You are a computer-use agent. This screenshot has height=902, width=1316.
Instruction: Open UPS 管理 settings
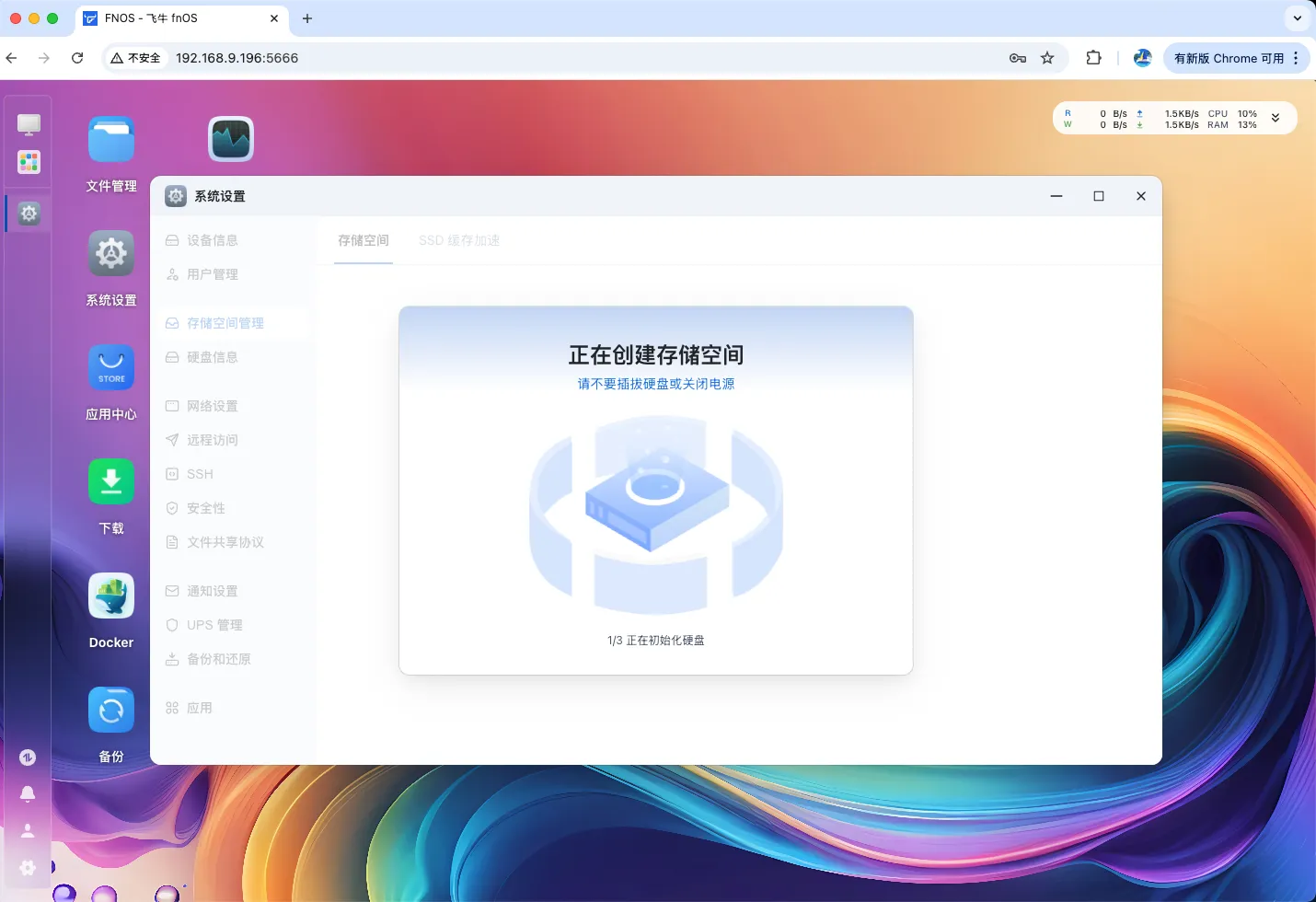point(214,624)
